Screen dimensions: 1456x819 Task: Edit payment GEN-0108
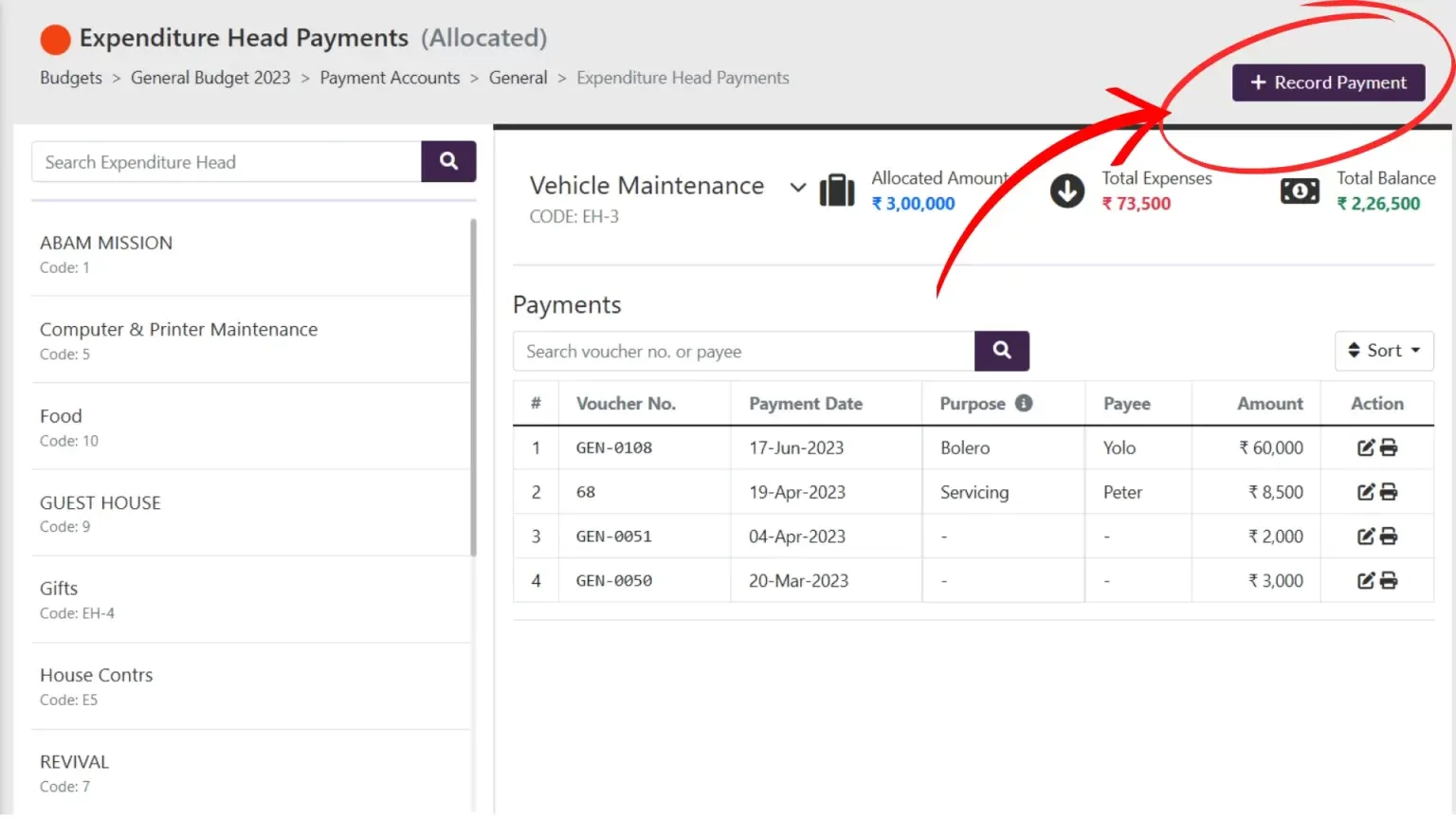tap(1366, 447)
